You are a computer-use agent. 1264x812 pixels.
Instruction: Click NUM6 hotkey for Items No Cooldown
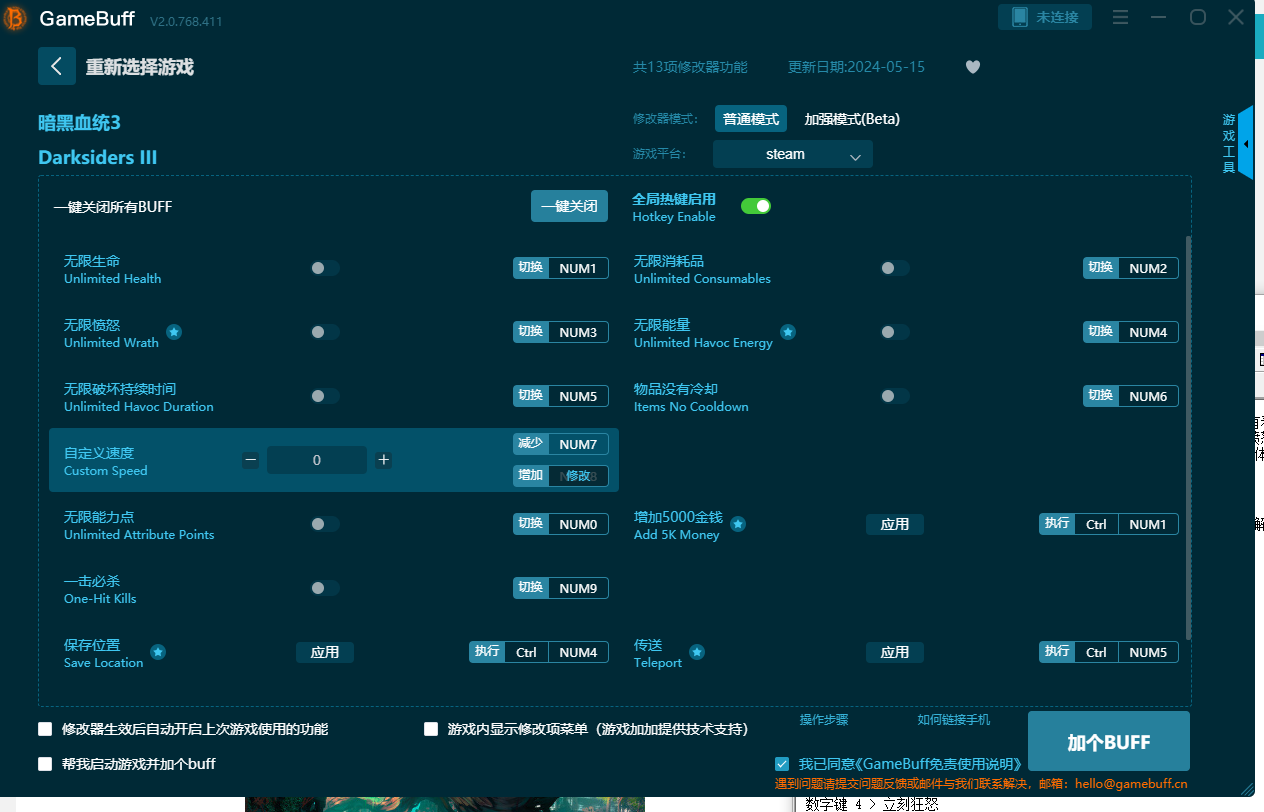1148,396
